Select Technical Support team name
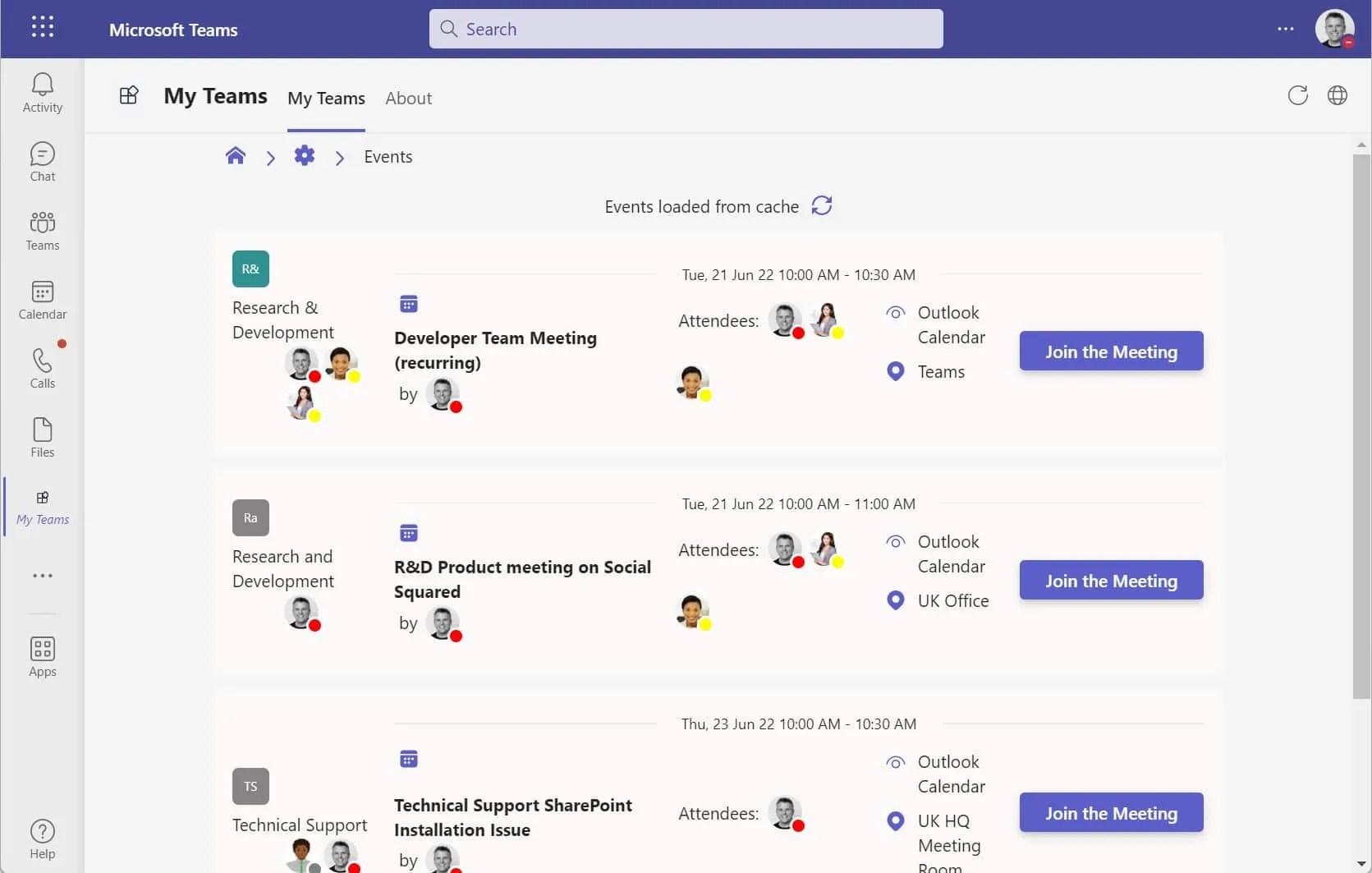This screenshot has width=1372, height=873. click(300, 825)
